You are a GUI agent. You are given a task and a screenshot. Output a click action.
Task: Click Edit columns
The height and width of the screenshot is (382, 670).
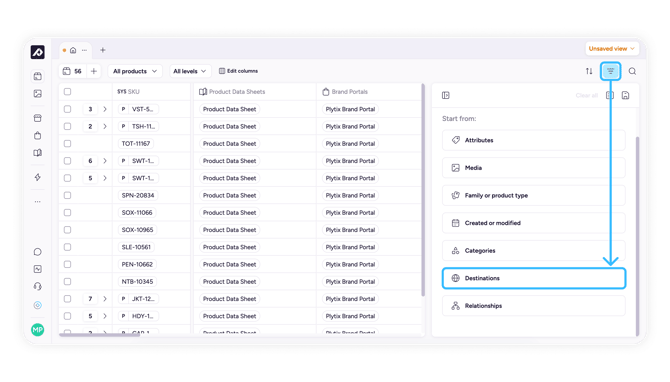pyautogui.click(x=238, y=71)
